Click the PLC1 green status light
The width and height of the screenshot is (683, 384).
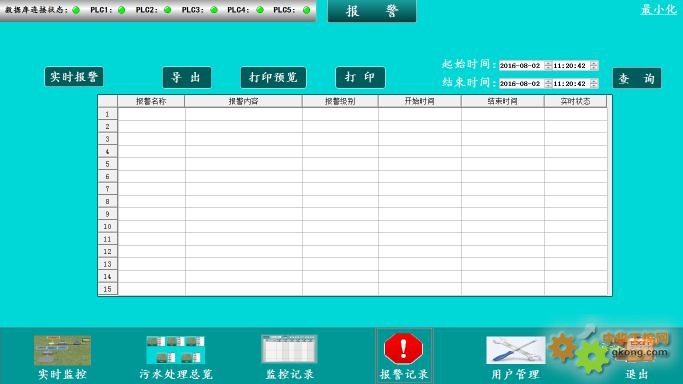pos(122,10)
